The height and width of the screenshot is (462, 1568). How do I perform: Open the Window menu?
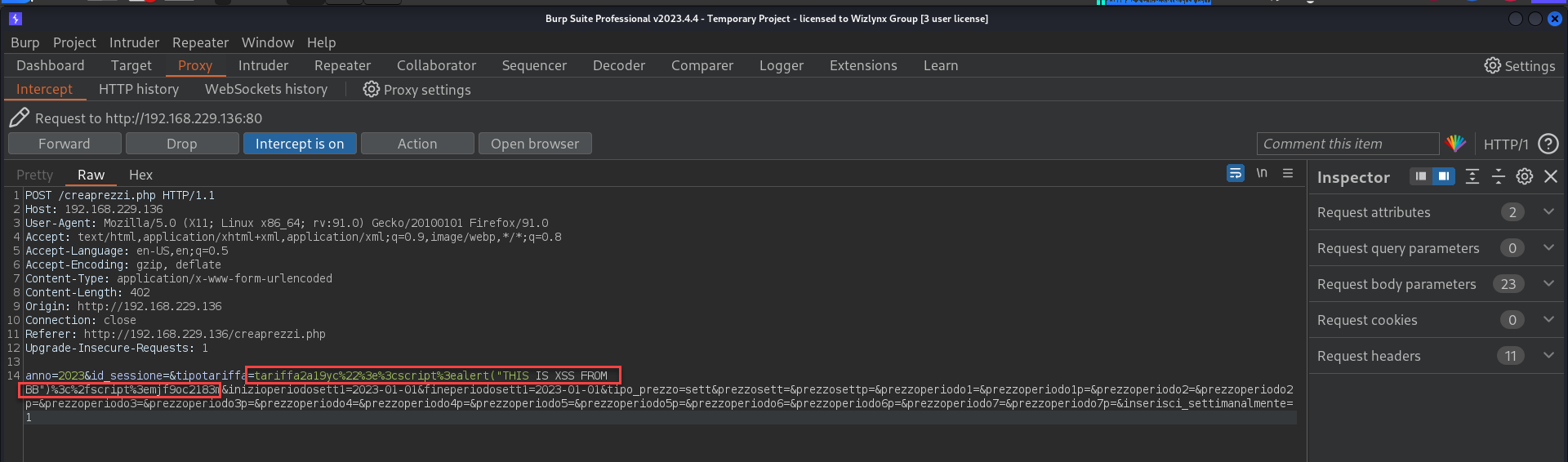click(267, 42)
